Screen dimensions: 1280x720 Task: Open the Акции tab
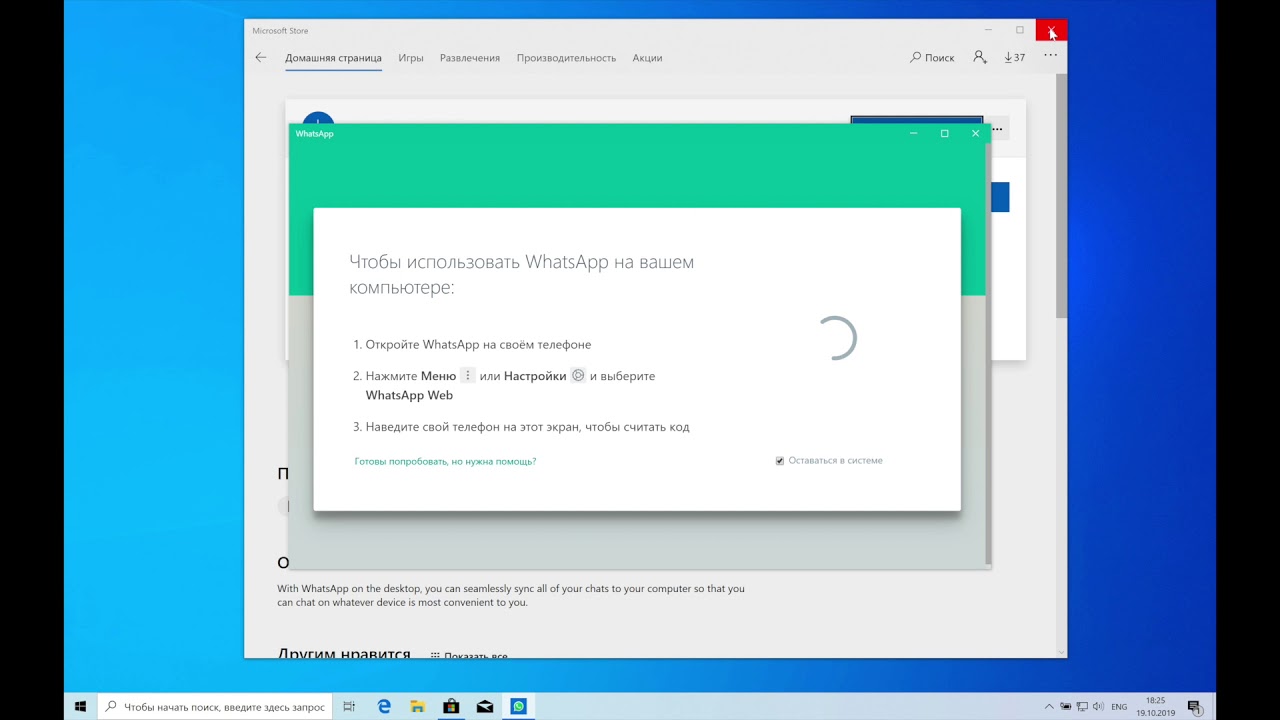(x=647, y=58)
